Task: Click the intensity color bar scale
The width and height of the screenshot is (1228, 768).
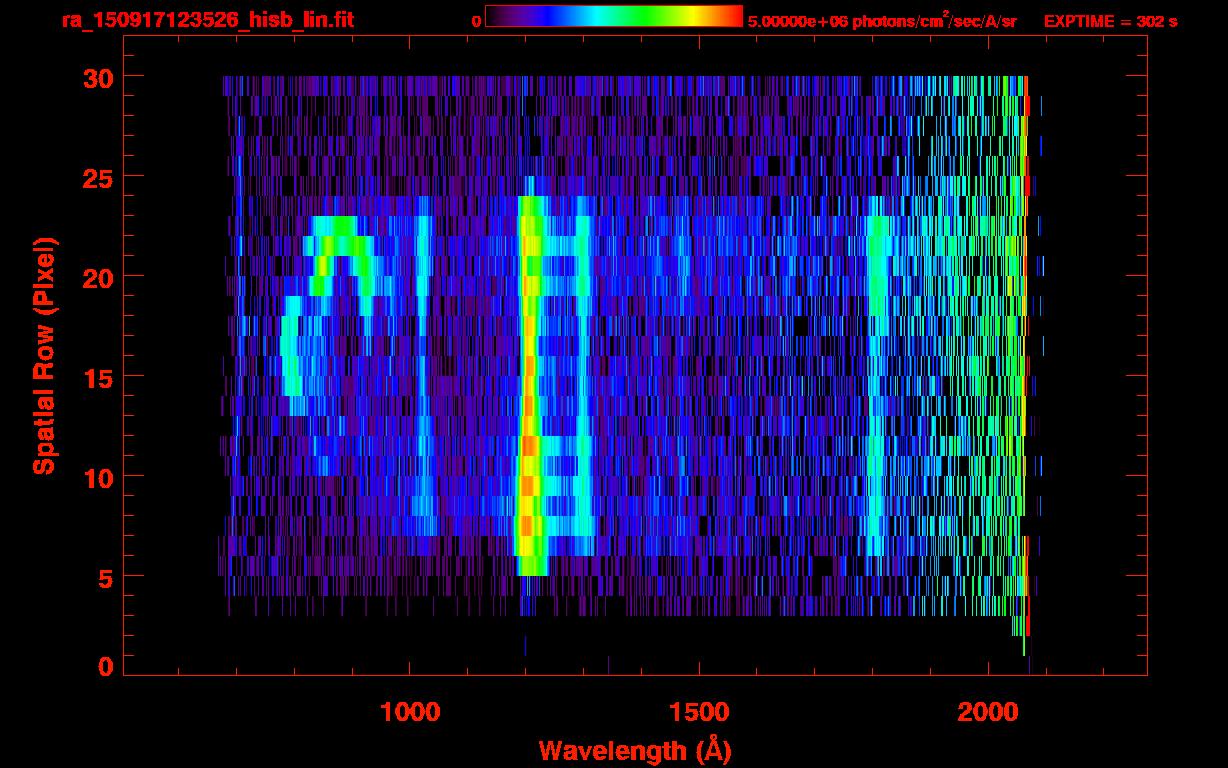Action: click(614, 16)
